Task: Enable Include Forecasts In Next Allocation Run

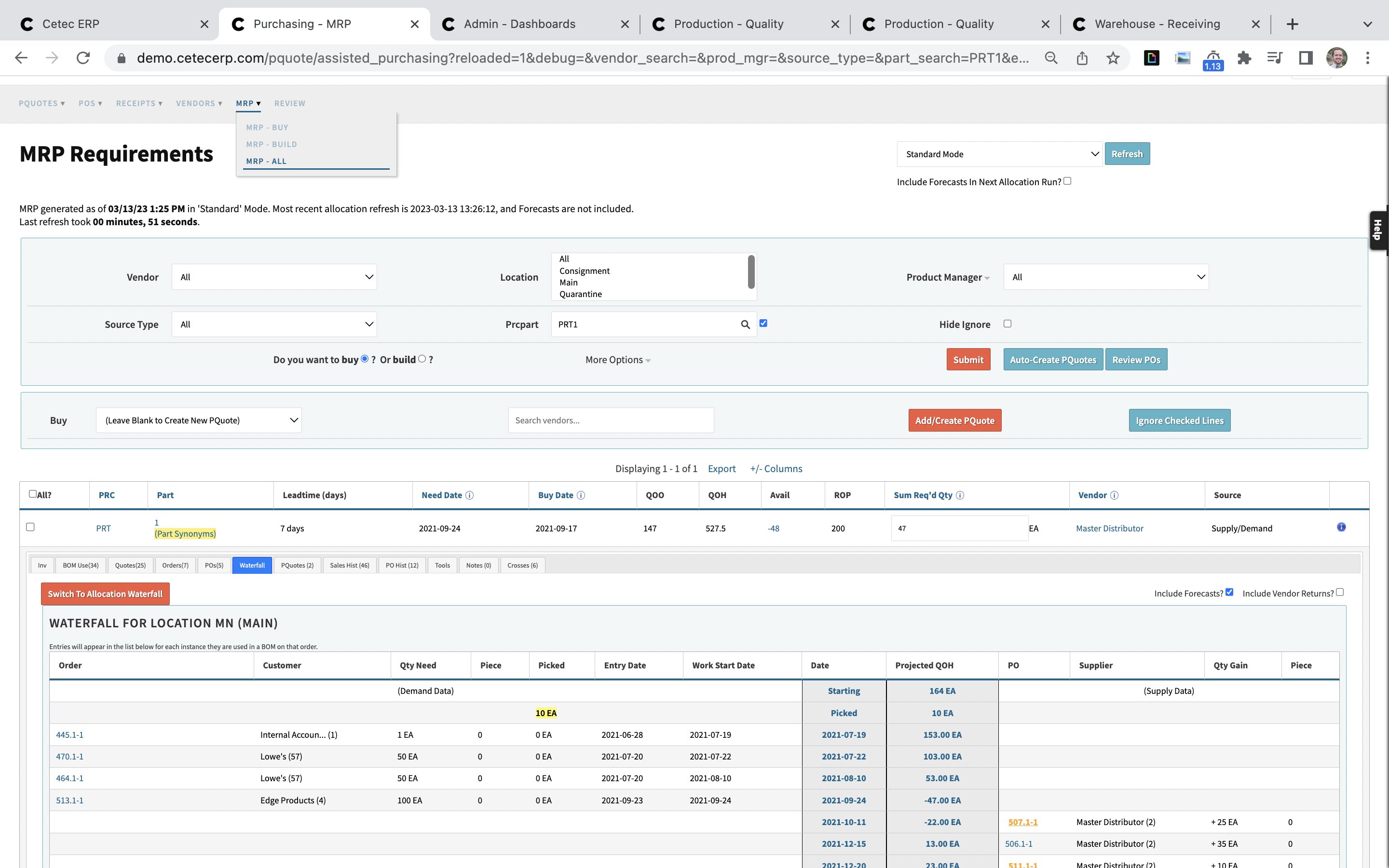Action: pos(1067,181)
